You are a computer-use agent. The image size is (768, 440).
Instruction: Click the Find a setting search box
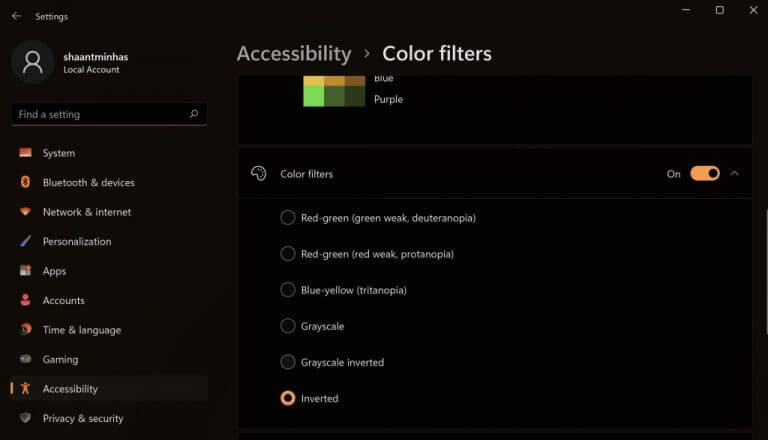pos(100,114)
